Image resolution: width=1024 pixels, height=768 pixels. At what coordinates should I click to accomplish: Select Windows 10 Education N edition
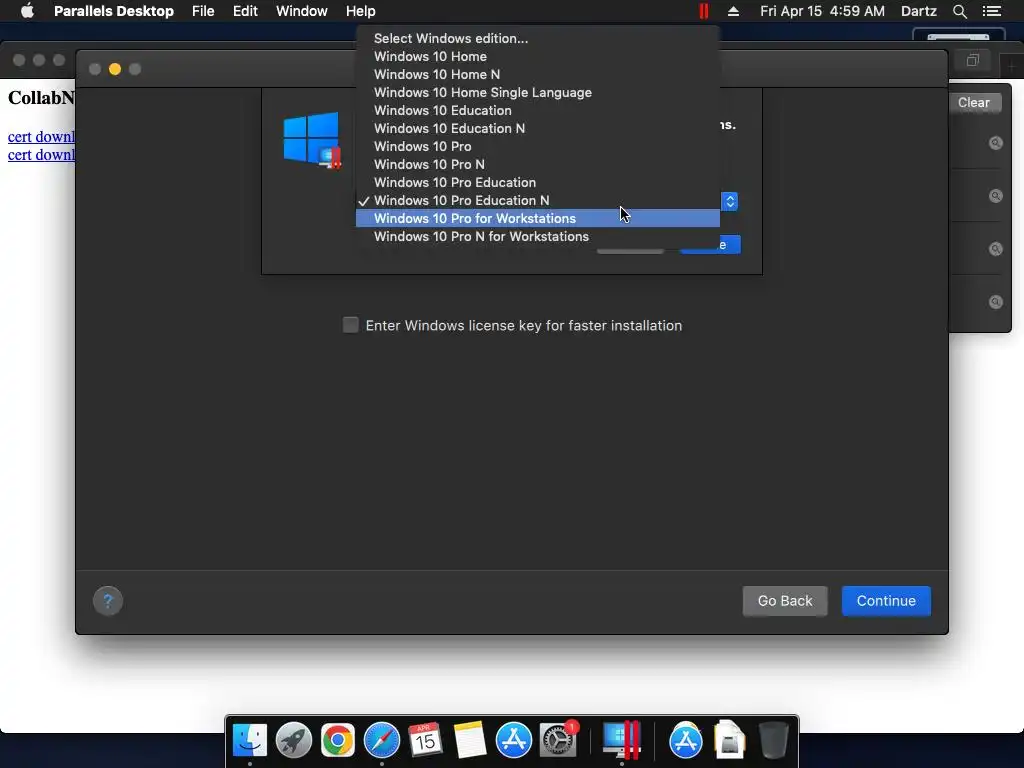537,128
